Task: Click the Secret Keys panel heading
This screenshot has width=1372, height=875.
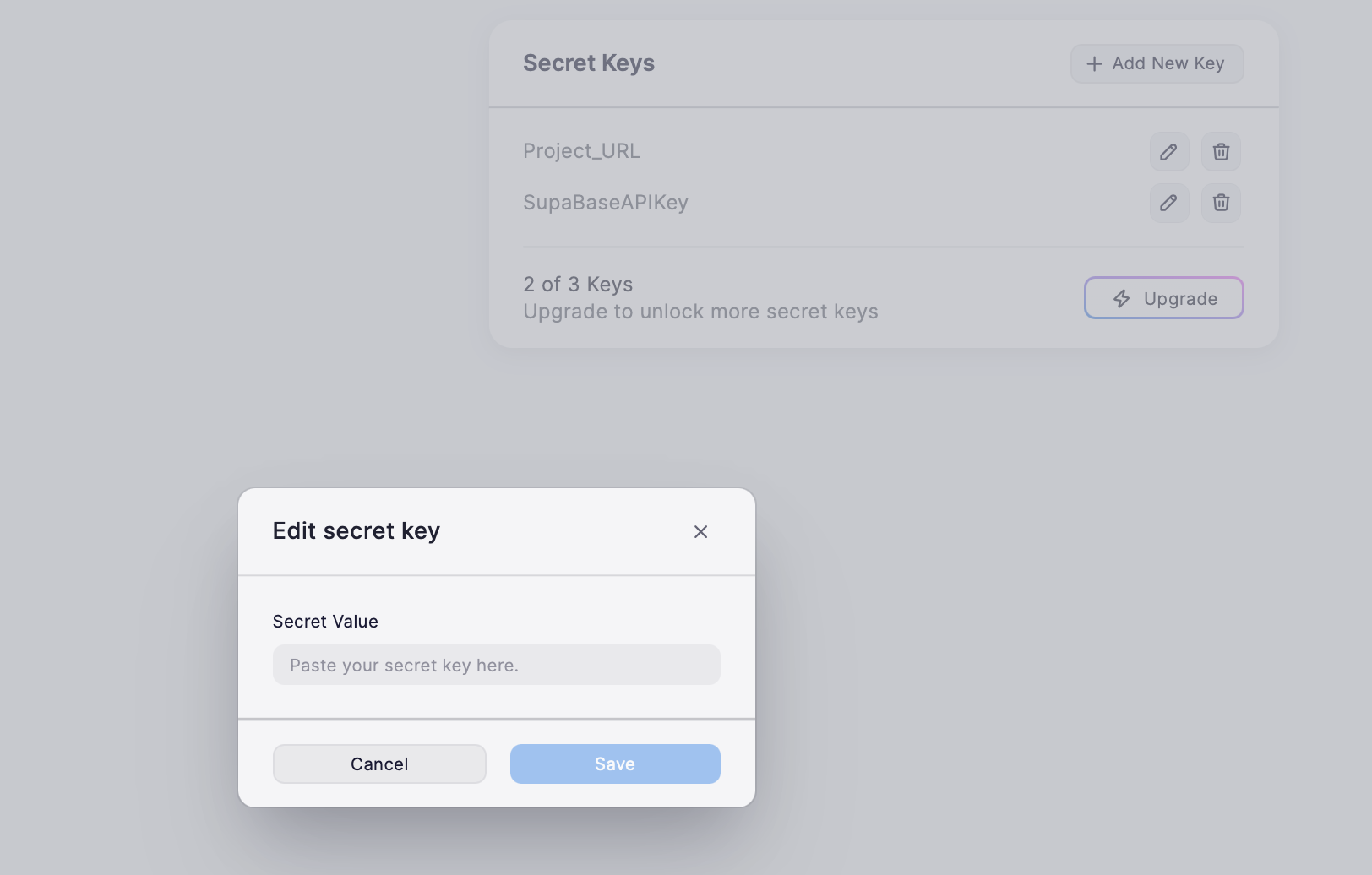Action: [589, 63]
